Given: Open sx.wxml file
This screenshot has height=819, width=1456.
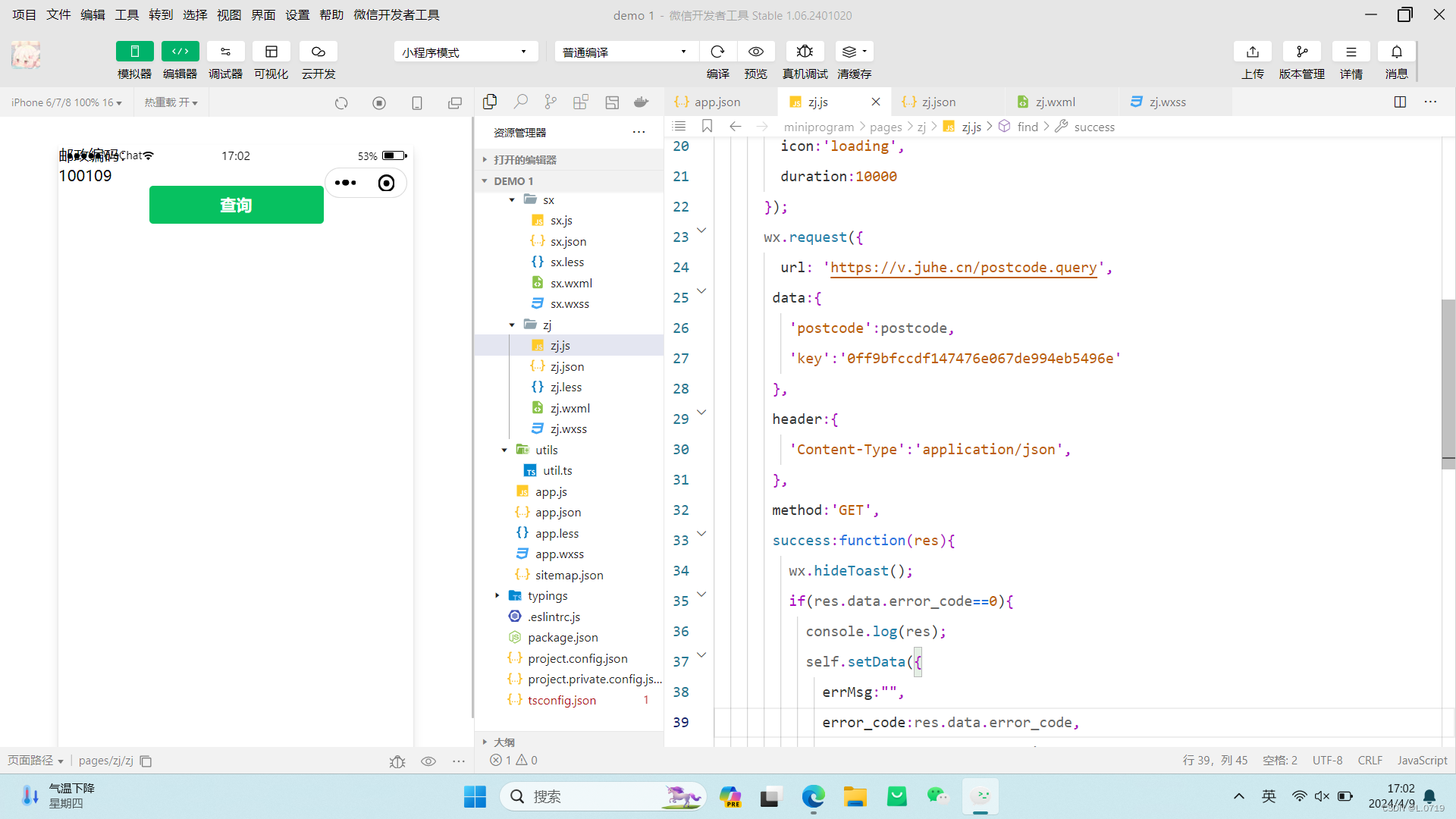Looking at the screenshot, I should click(571, 284).
